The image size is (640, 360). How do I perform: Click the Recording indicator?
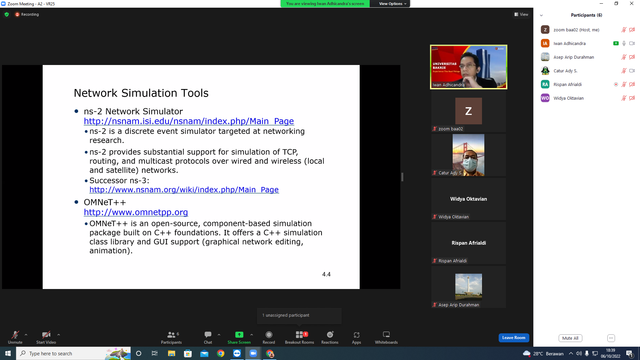pyautogui.click(x=27, y=14)
